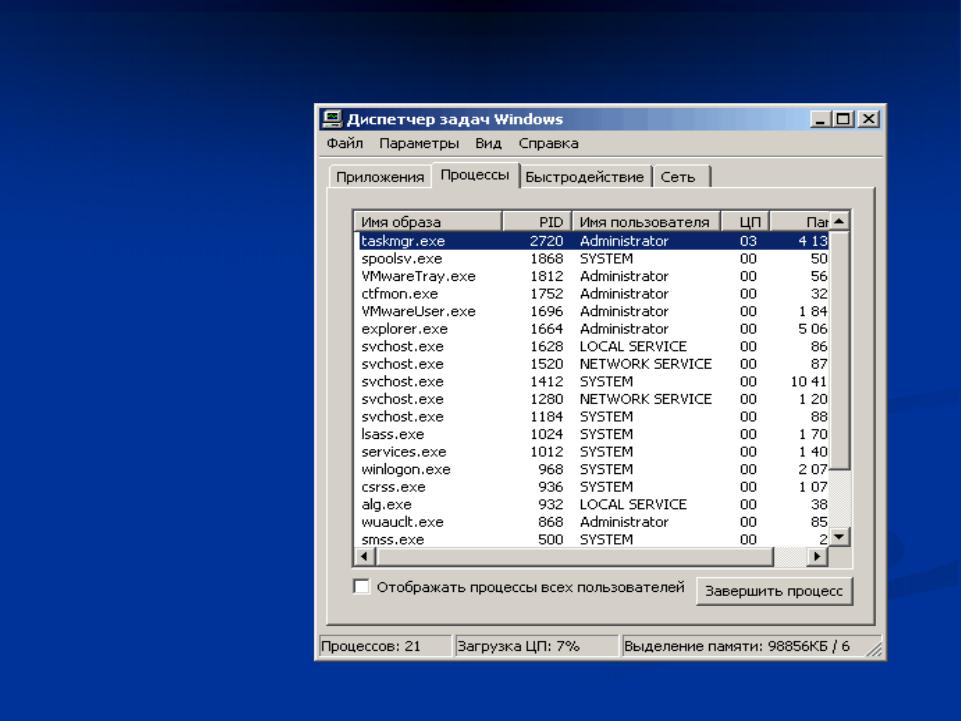Click the horizontal scrollbar thumb
961x721 pixels.
click(x=575, y=557)
